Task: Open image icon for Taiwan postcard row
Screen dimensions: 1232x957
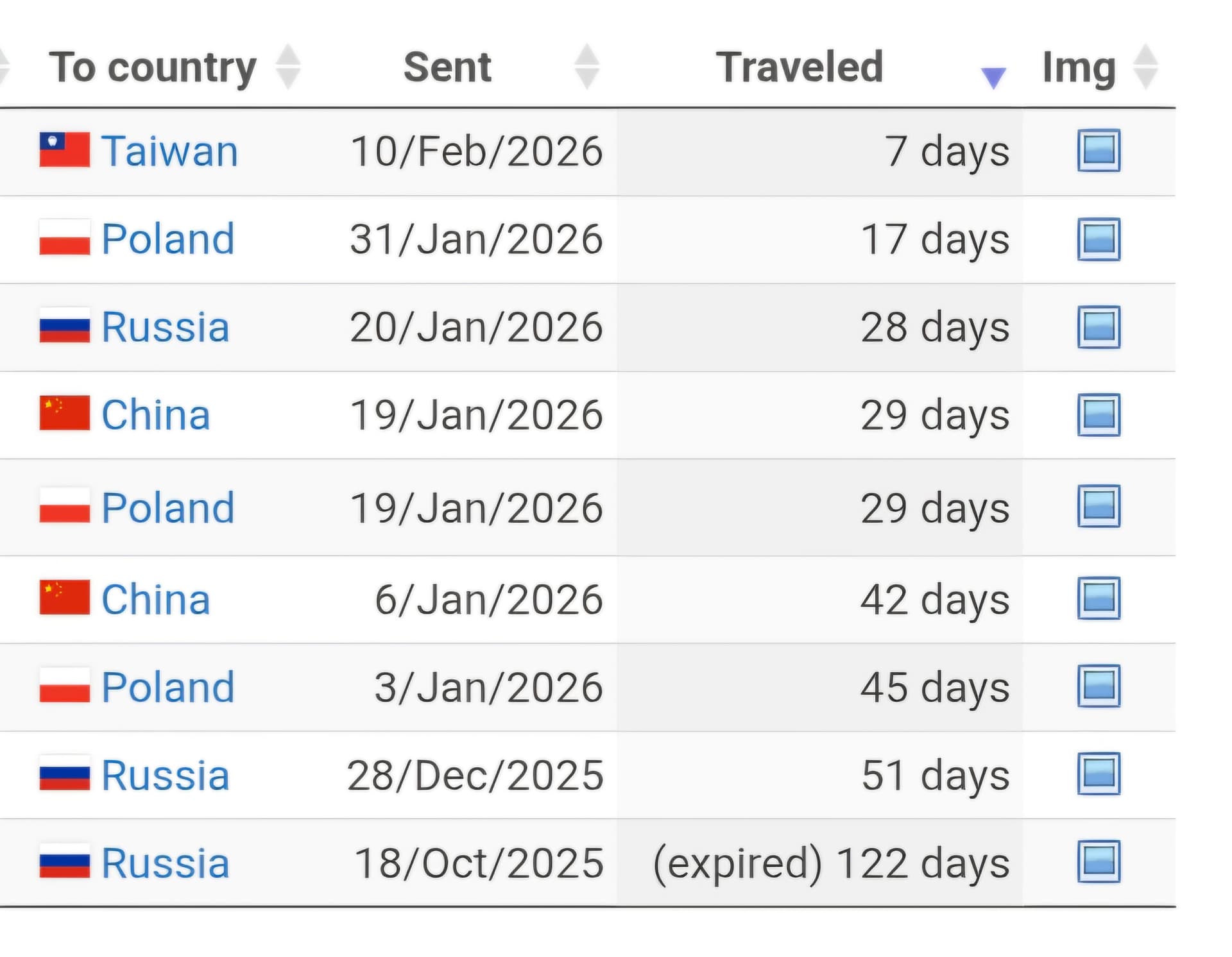Action: coord(1099,151)
